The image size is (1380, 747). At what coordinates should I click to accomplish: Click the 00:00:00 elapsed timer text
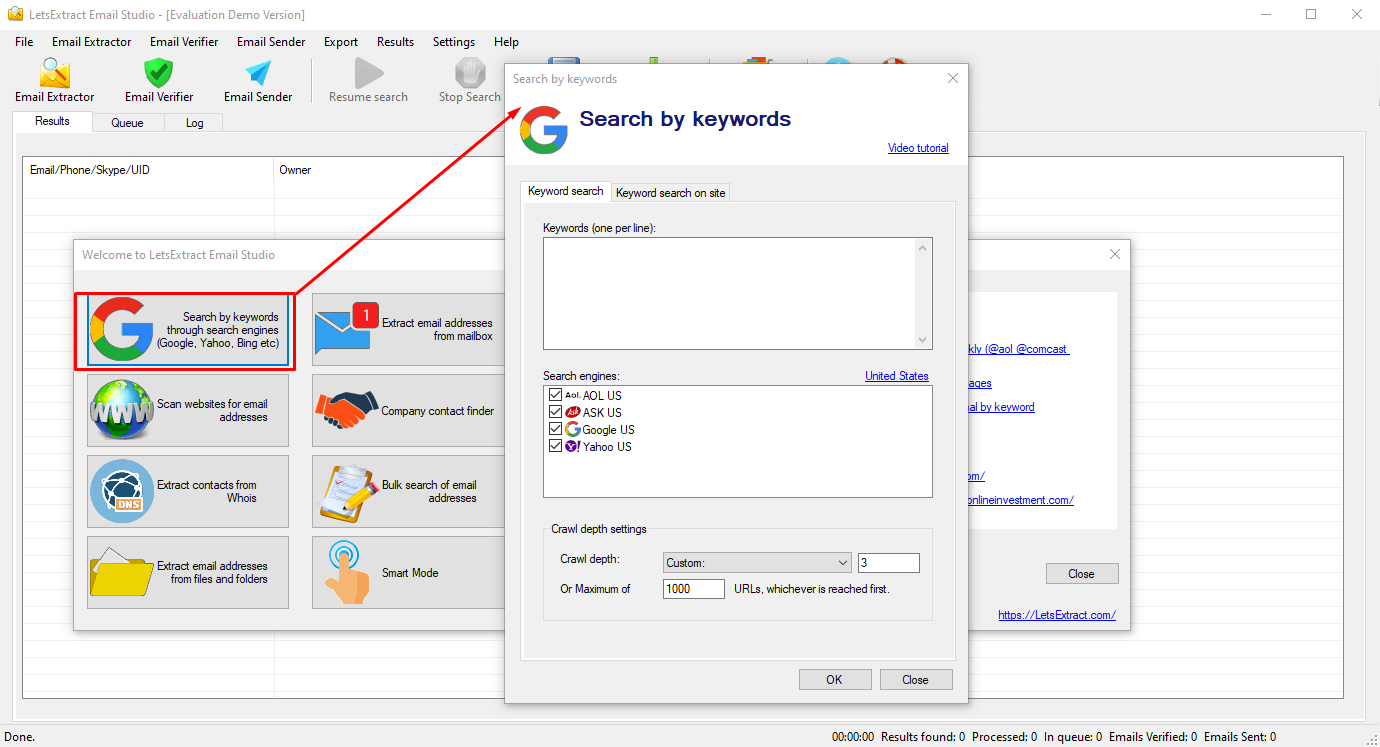853,737
